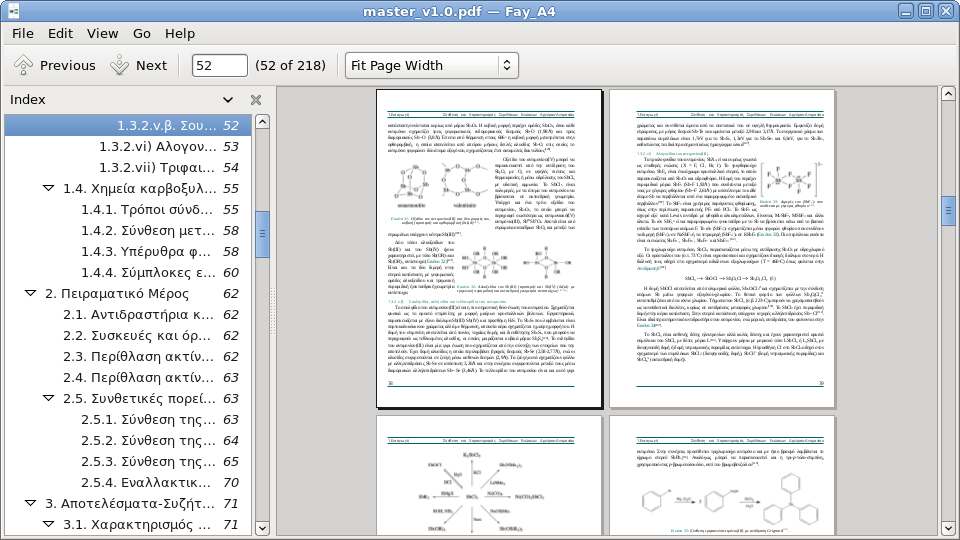960x540 pixels.
Task: Open the Edit menu
Action: tap(60, 33)
